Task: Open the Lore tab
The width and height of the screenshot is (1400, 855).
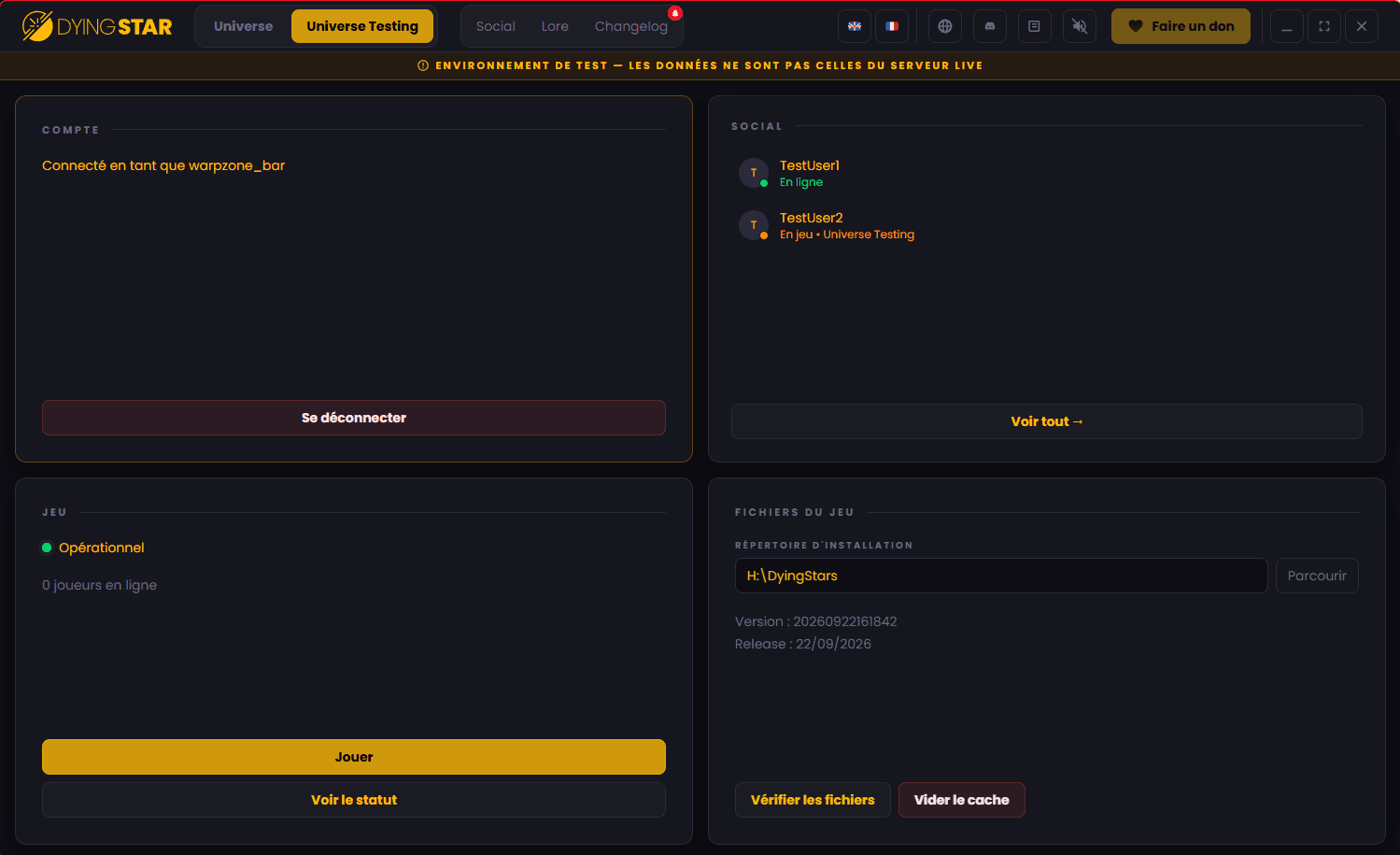Action: pyautogui.click(x=555, y=26)
